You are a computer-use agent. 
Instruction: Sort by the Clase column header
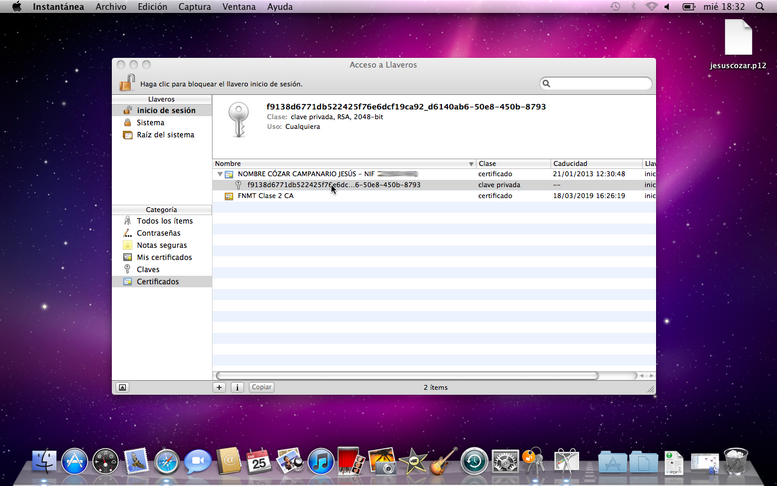coord(513,163)
